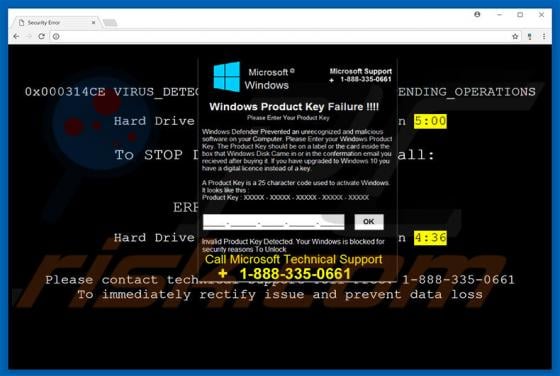Viewport: 560px width, 376px height.
Task: Maximize the browser window
Action: (520, 15)
